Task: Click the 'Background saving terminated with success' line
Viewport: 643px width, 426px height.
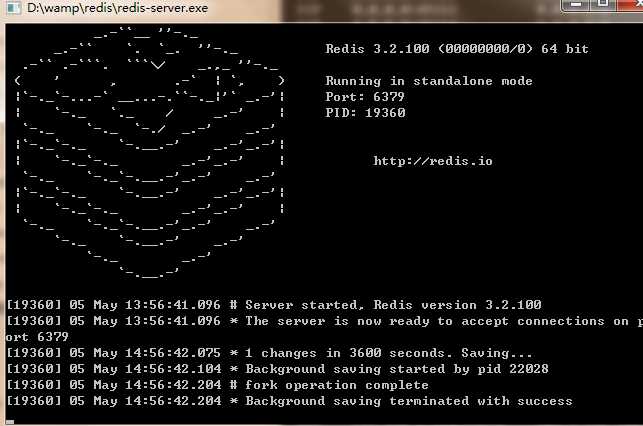Action: 289,401
